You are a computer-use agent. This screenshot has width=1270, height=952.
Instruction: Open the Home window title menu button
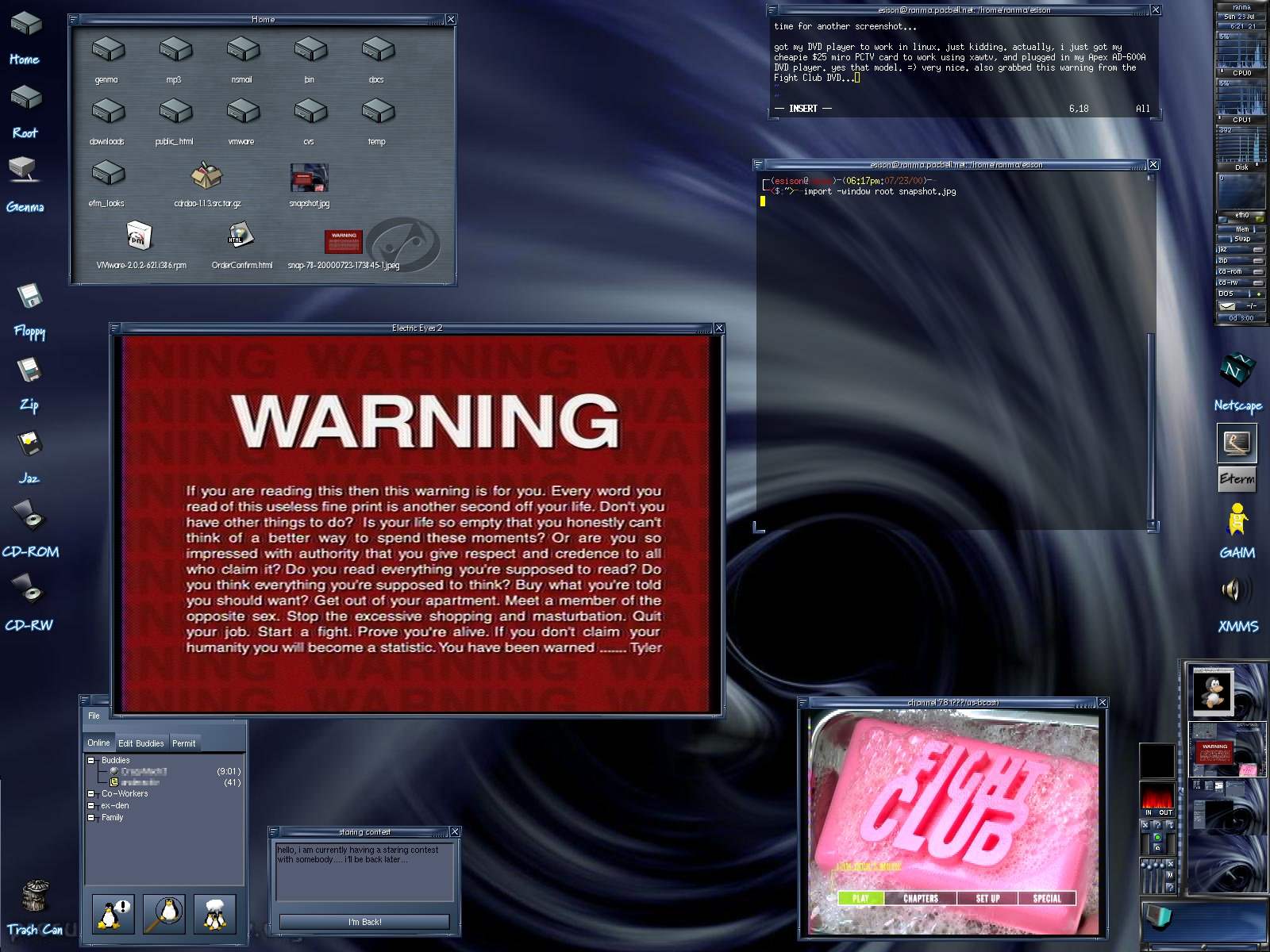[x=74, y=19]
